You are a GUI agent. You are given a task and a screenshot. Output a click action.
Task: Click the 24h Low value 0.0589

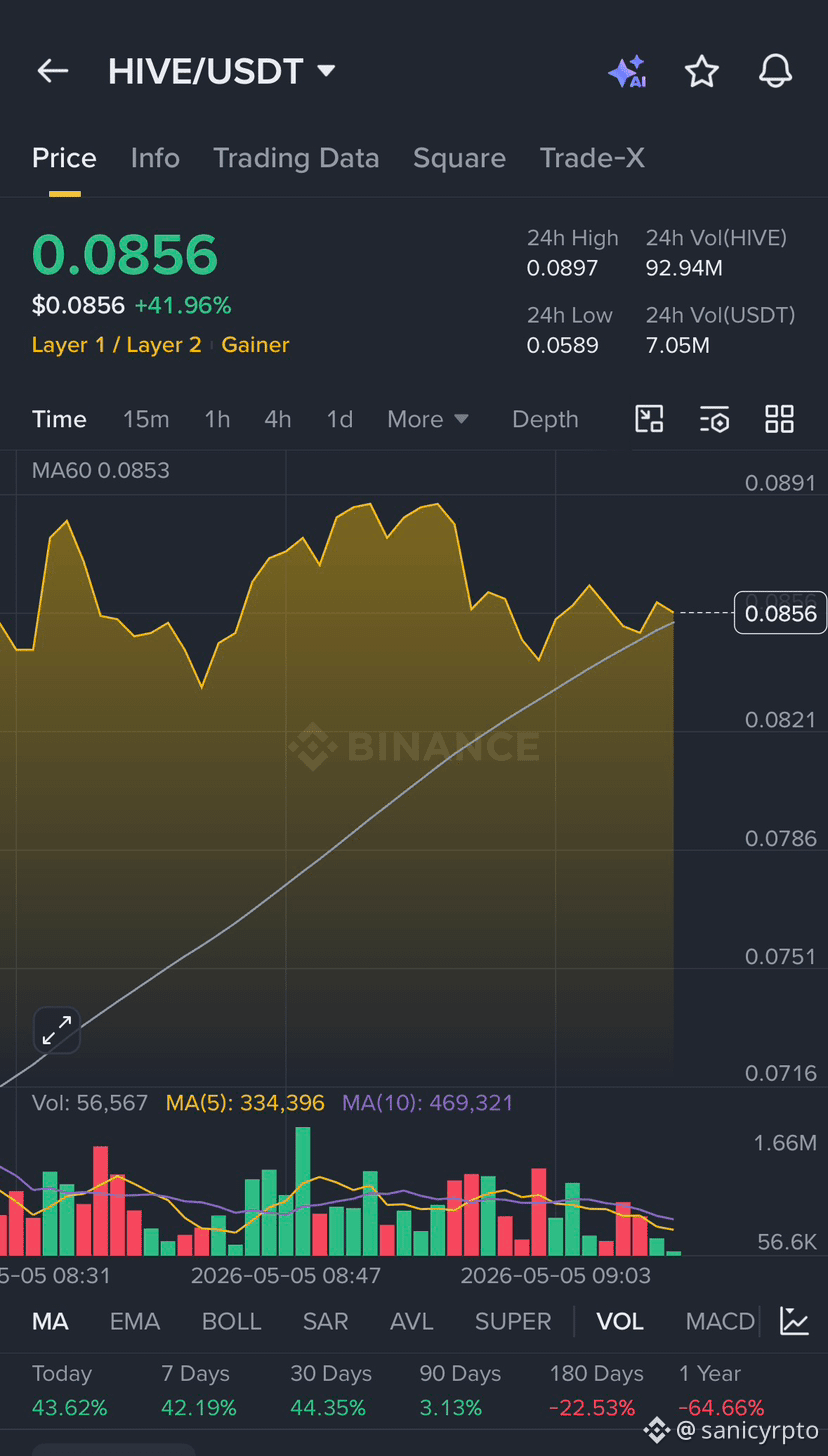tap(562, 345)
